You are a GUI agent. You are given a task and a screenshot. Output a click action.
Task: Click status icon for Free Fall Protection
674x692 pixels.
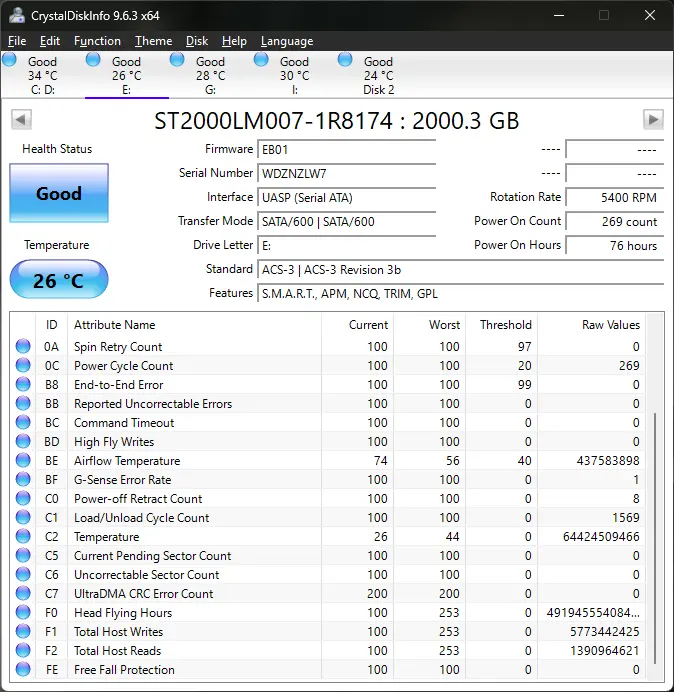pos(23,669)
